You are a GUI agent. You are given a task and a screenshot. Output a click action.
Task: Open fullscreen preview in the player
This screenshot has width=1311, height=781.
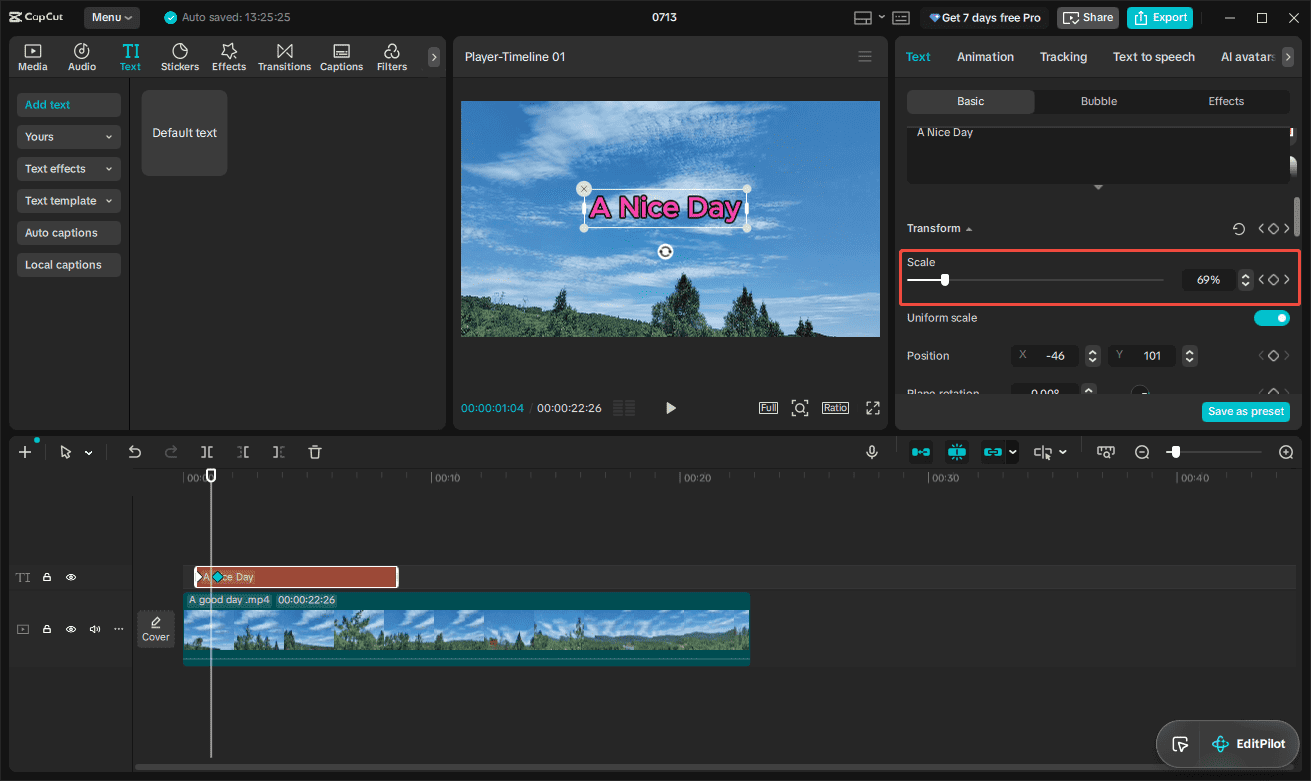(x=873, y=408)
